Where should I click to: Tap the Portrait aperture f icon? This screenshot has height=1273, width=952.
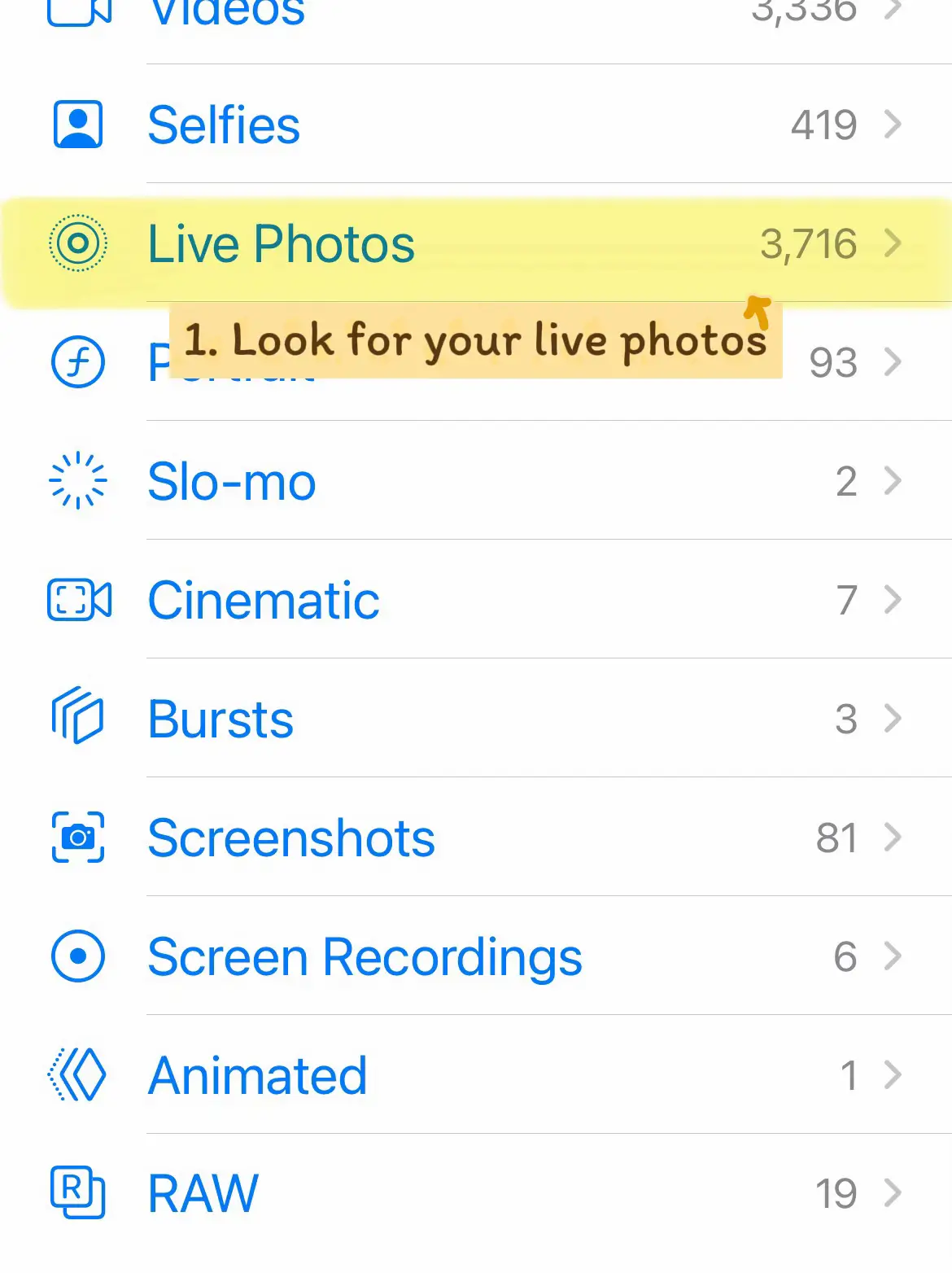(78, 362)
